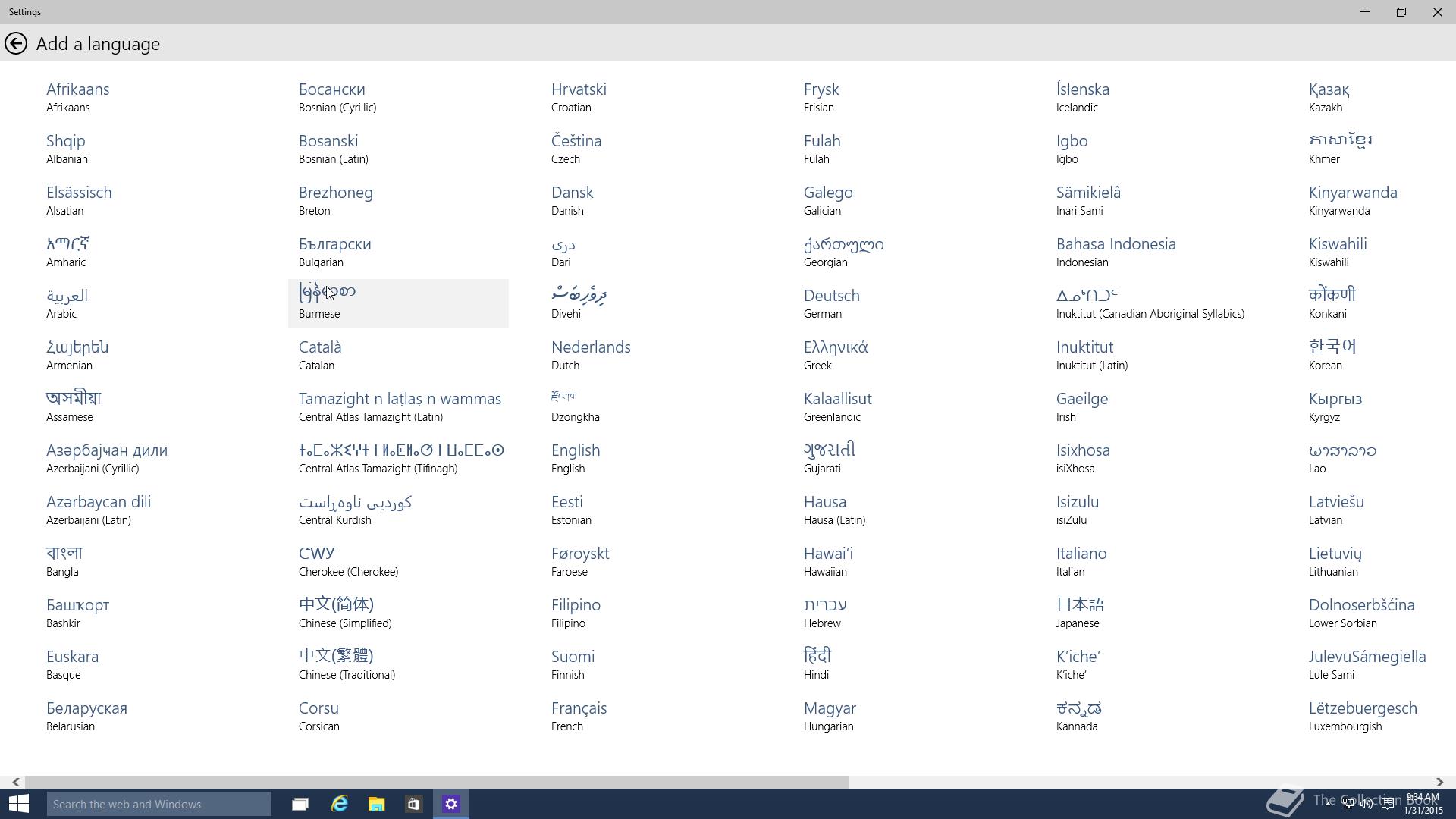Open the volume tray icon
This screenshot has width=1456, height=819.
pyautogui.click(x=1366, y=804)
